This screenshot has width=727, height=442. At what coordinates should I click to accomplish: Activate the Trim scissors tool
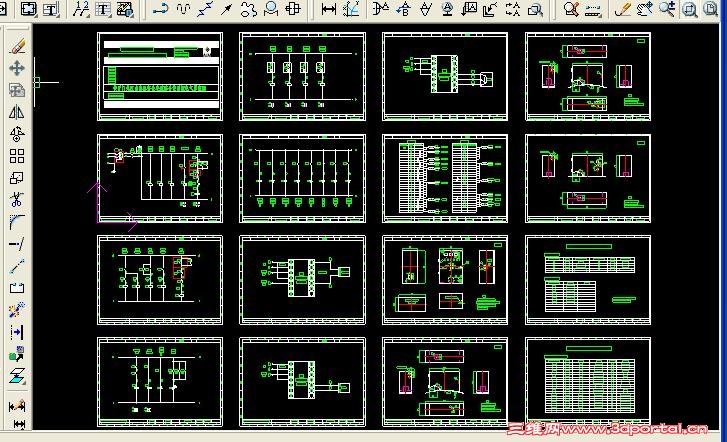click(x=17, y=200)
